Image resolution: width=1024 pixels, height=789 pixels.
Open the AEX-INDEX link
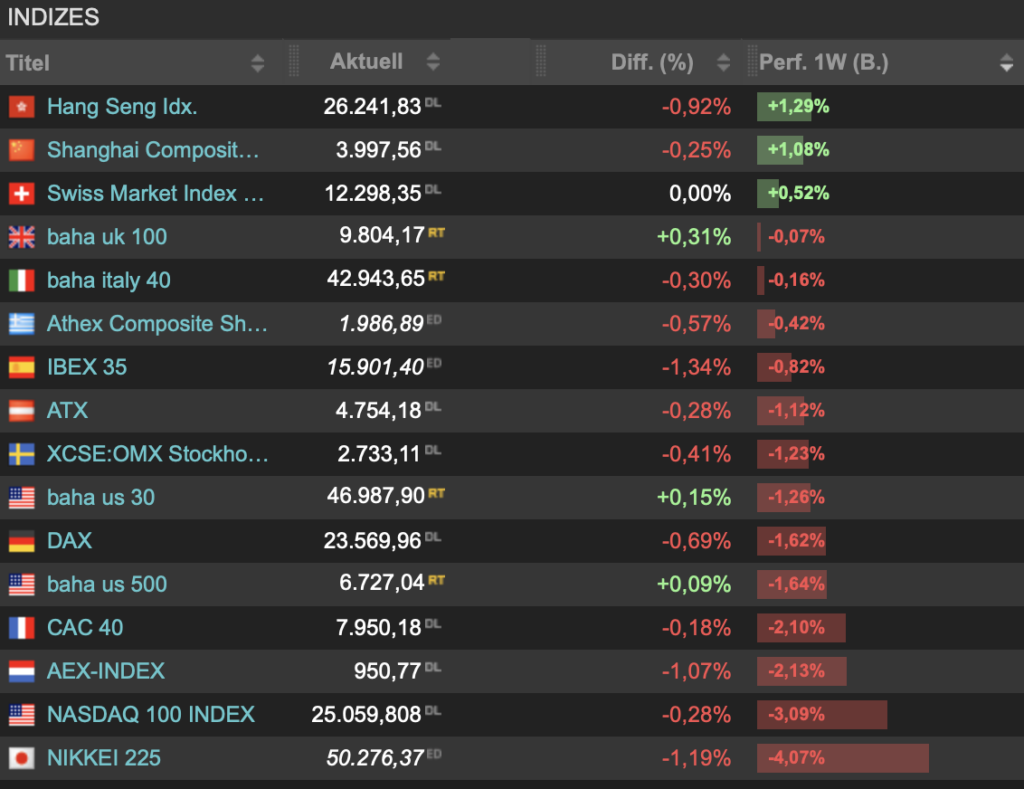(x=106, y=671)
